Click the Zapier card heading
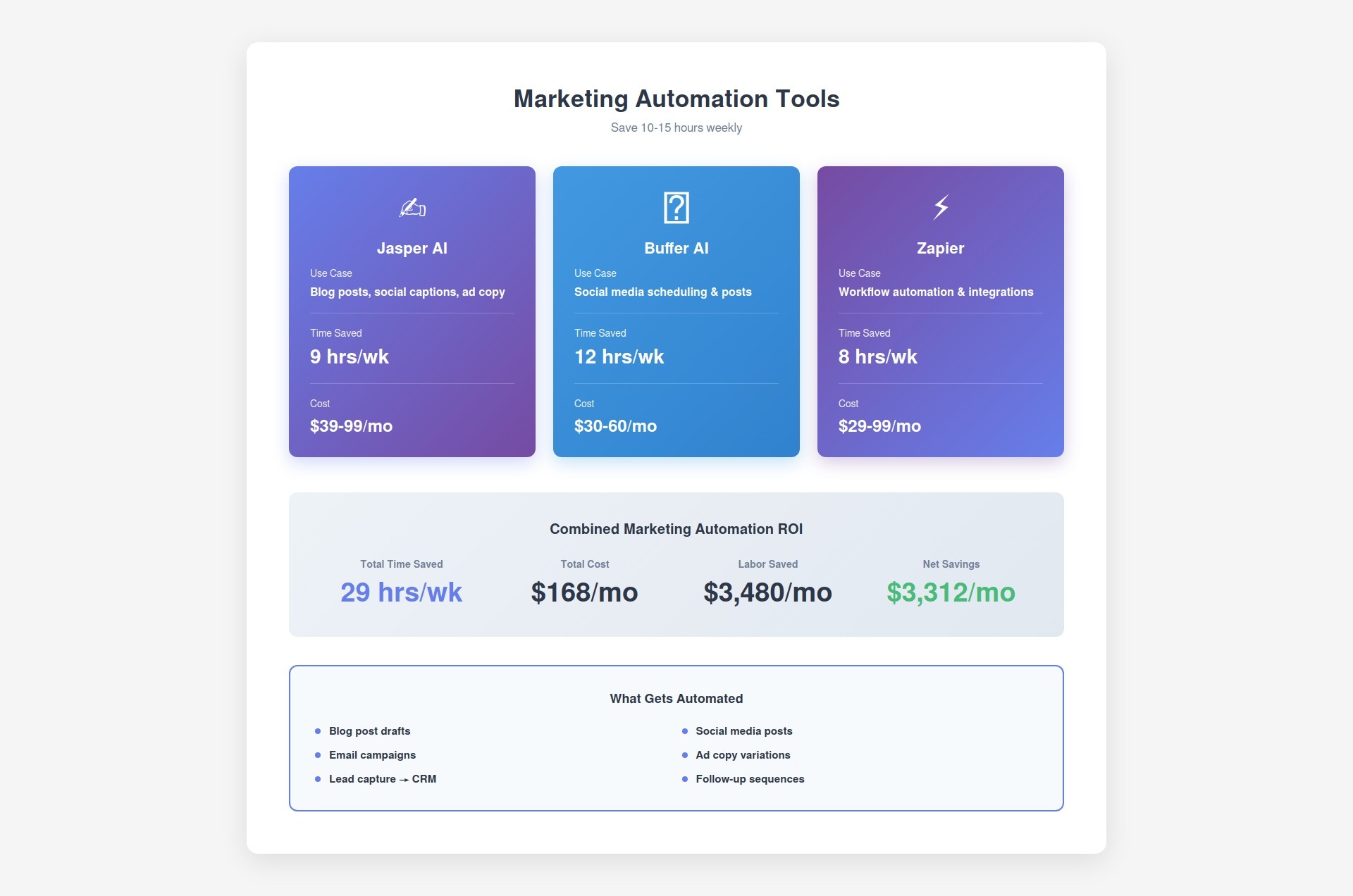 [940, 248]
